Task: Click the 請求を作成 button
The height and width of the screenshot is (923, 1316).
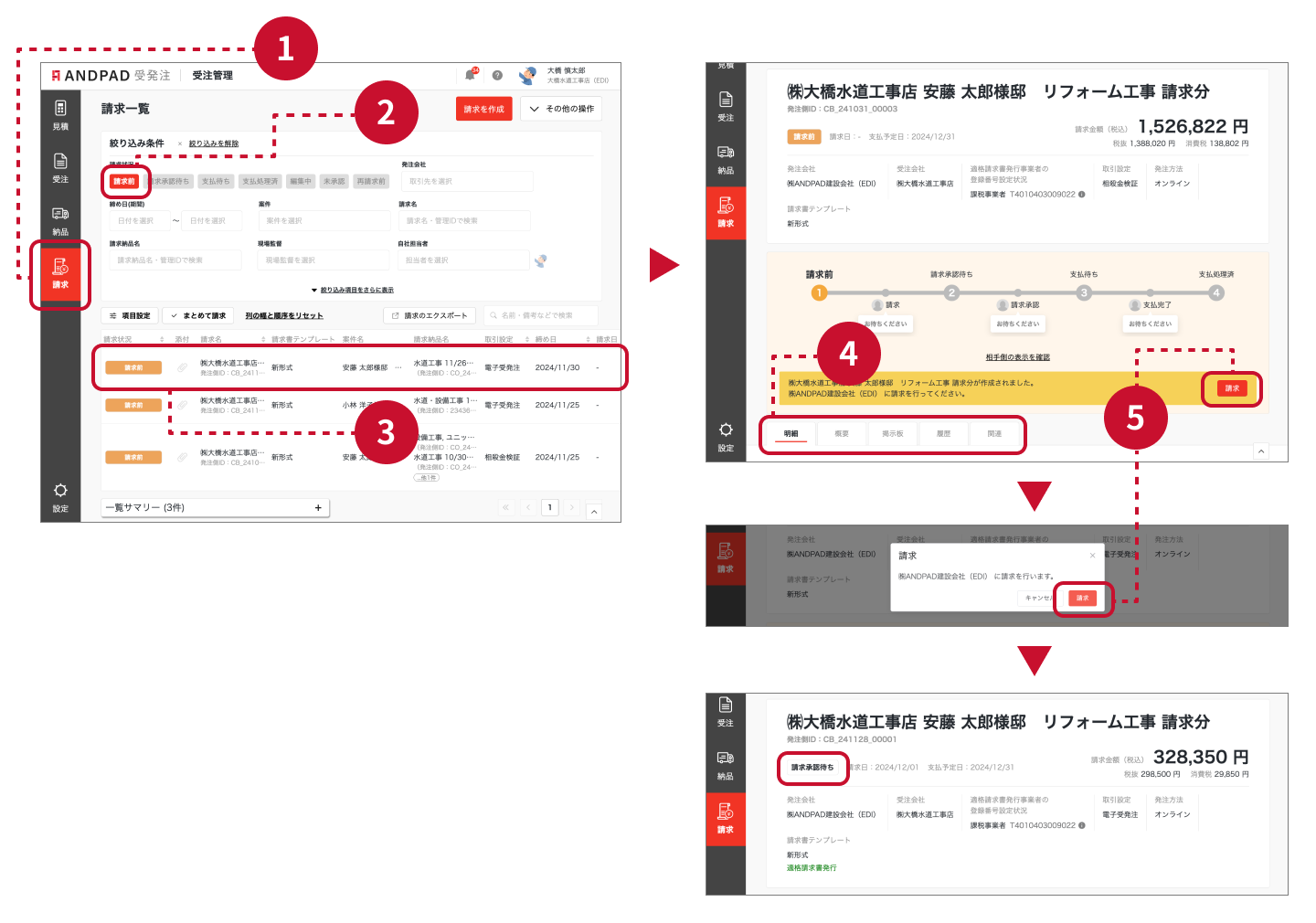Action: pos(484,109)
